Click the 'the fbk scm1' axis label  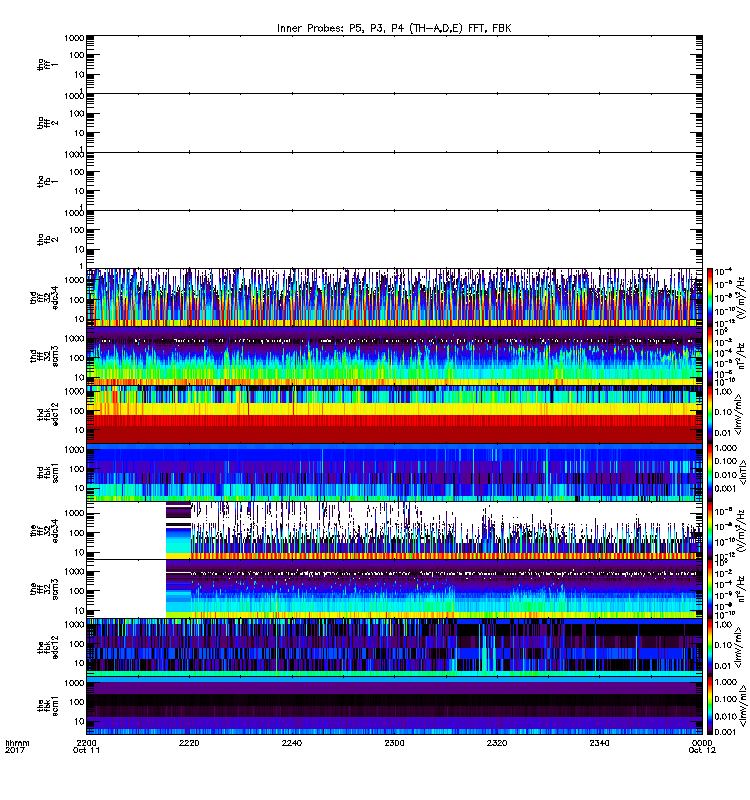(47, 707)
